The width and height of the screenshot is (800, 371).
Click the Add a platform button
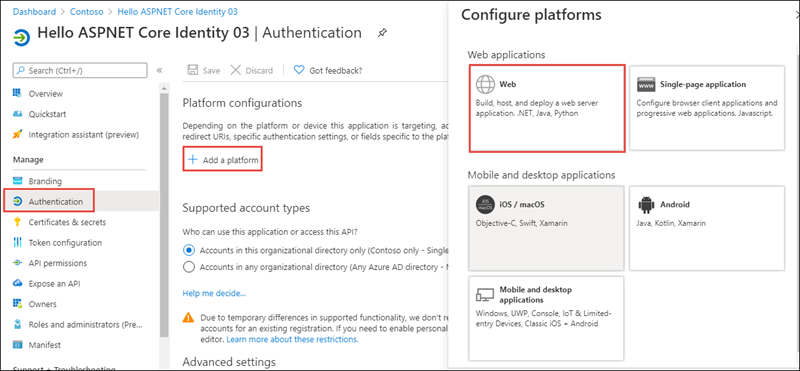(222, 160)
